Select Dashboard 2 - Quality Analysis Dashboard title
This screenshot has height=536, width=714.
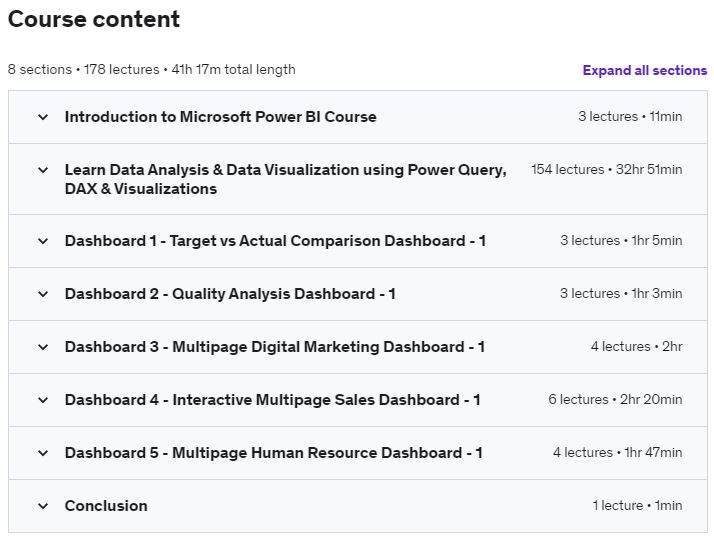coord(230,294)
